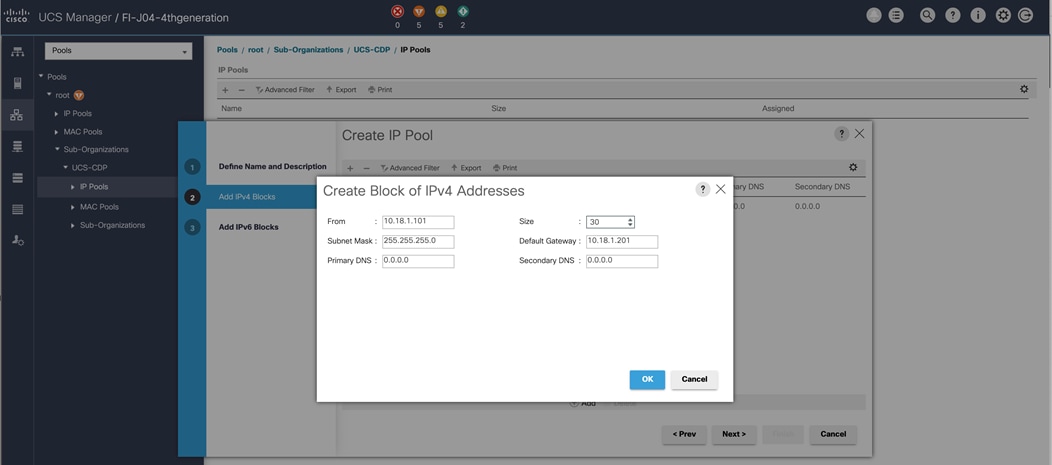The height and width of the screenshot is (465, 1052).
Task: Open the header list menu icon
Action: [896, 15]
